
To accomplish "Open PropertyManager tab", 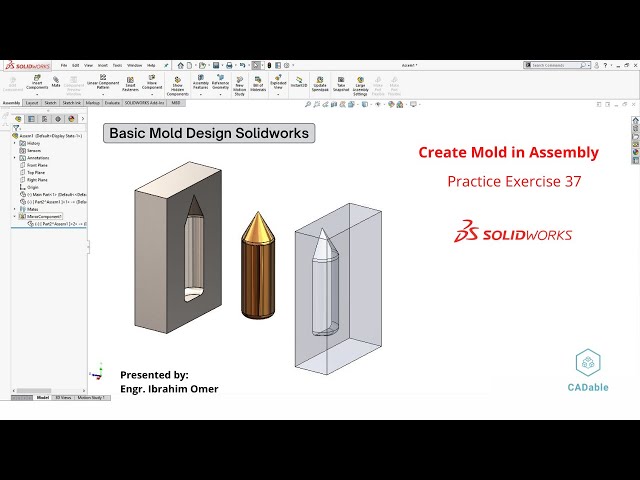I will tap(31, 119).
